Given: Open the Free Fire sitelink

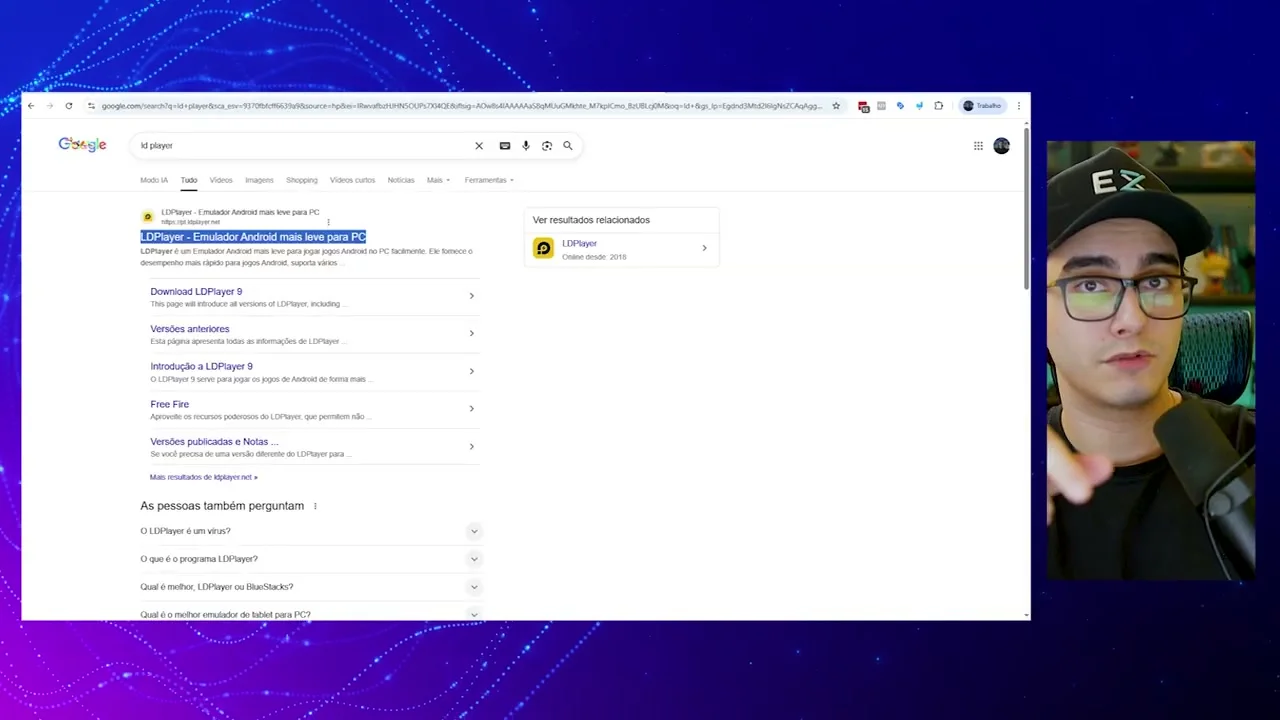Looking at the screenshot, I should (x=170, y=404).
